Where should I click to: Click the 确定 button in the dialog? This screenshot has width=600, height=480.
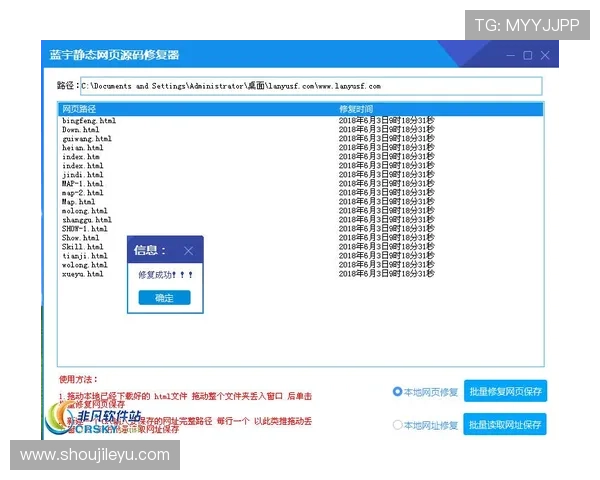click(164, 297)
